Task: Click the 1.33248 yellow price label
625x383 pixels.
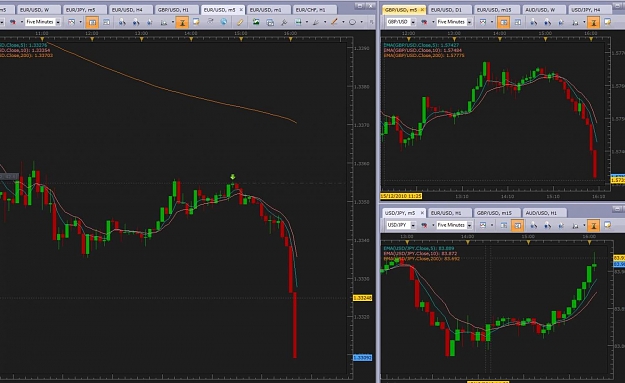Action: [x=362, y=298]
